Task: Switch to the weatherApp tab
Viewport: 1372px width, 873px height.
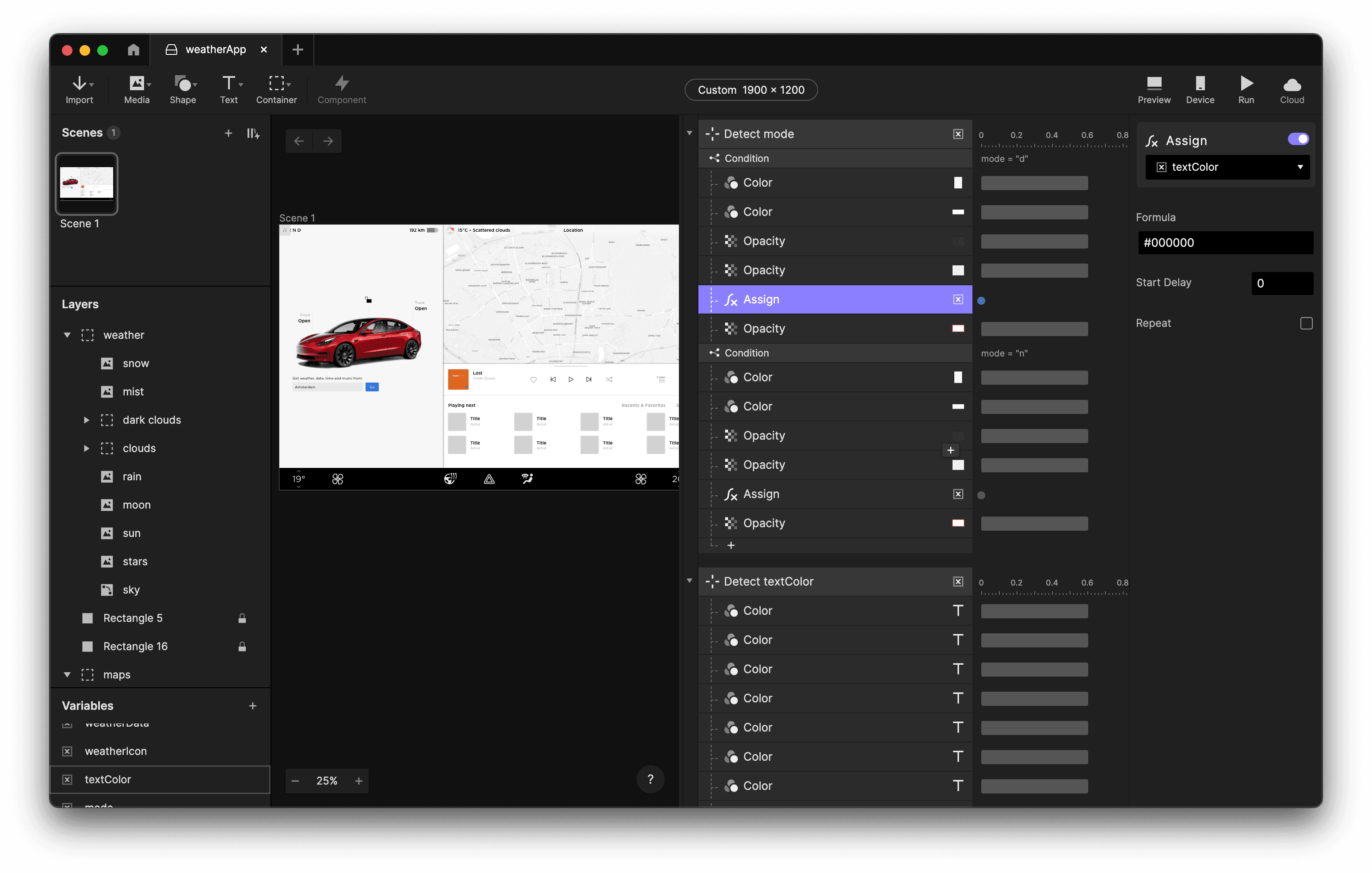Action: click(215, 50)
